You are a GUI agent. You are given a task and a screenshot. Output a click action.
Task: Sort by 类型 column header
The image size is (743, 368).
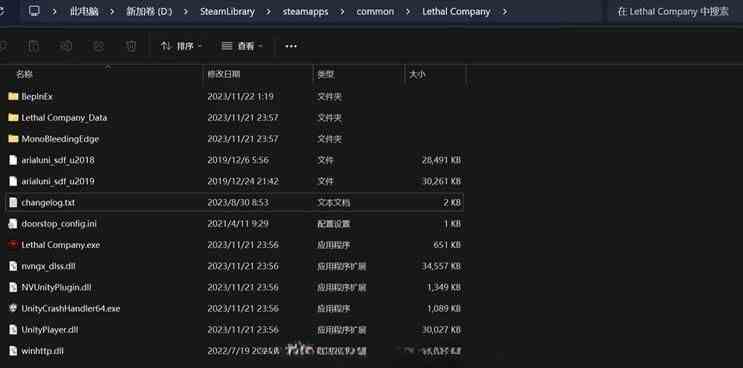(x=326, y=74)
